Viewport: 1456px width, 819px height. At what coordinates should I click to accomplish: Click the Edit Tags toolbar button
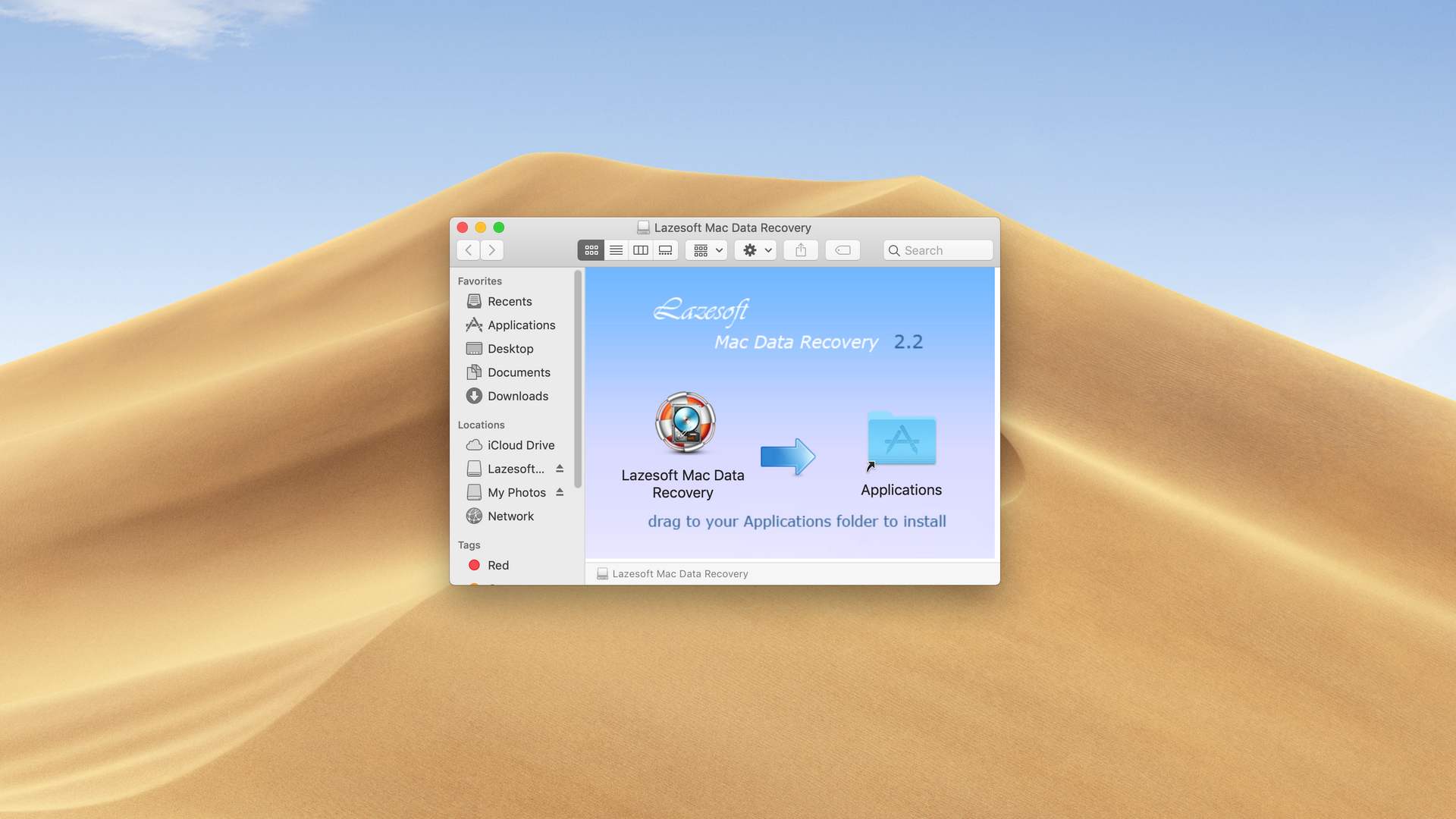coord(843,250)
